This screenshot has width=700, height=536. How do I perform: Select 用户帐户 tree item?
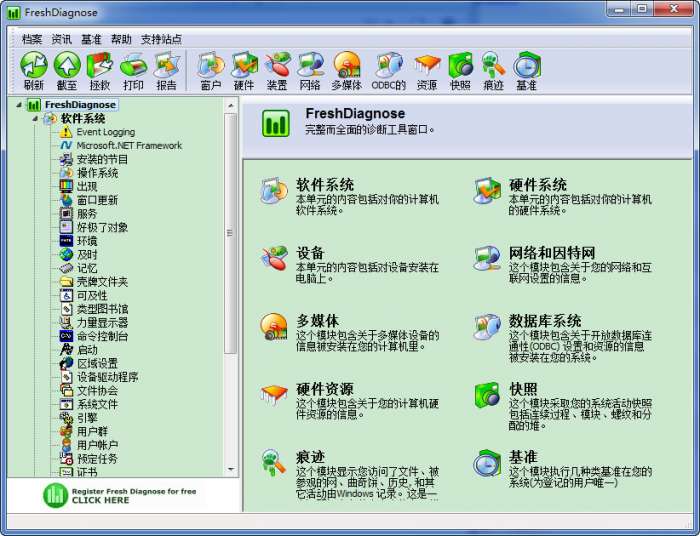coord(98,445)
